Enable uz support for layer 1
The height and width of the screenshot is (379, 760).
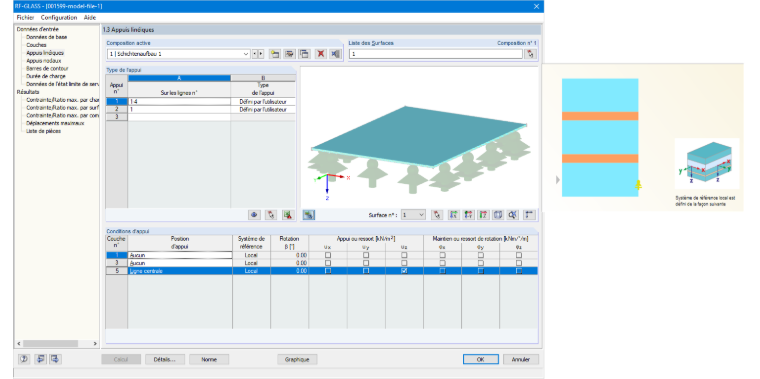[x=404, y=255]
